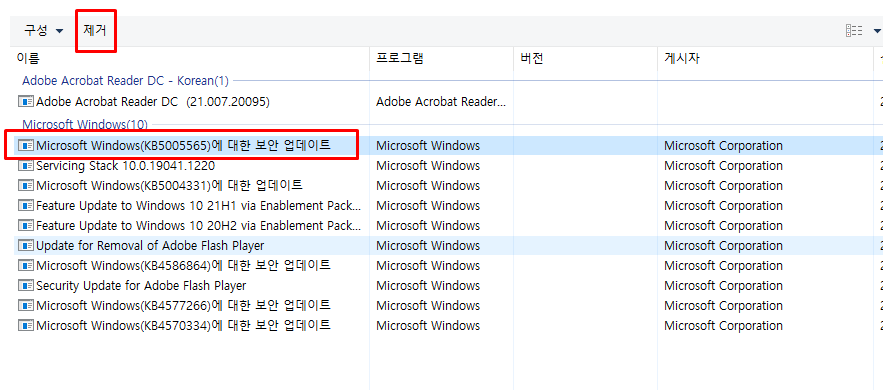
Task: Click icon of Windows 10 21H1 feature update
Action: pos(26,205)
